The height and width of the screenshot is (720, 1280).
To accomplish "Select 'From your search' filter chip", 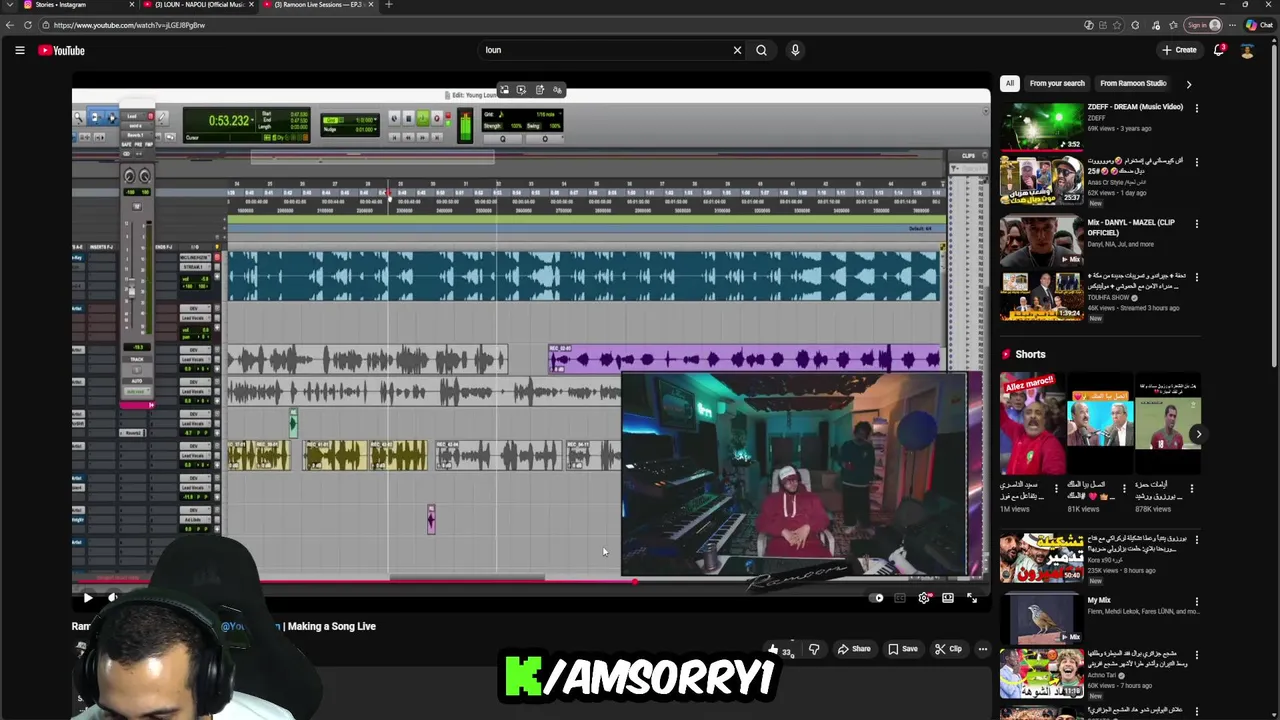I will pos(1057,84).
